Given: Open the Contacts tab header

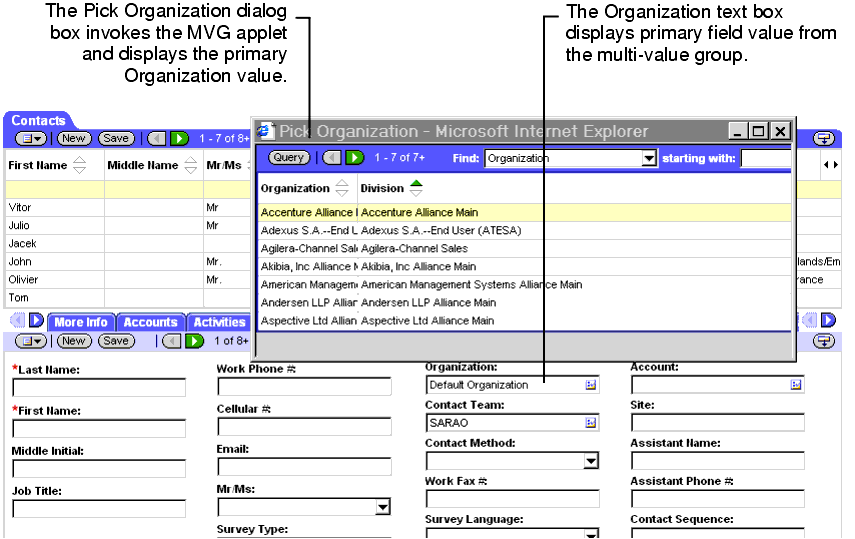Looking at the screenshot, I should click(38, 121).
